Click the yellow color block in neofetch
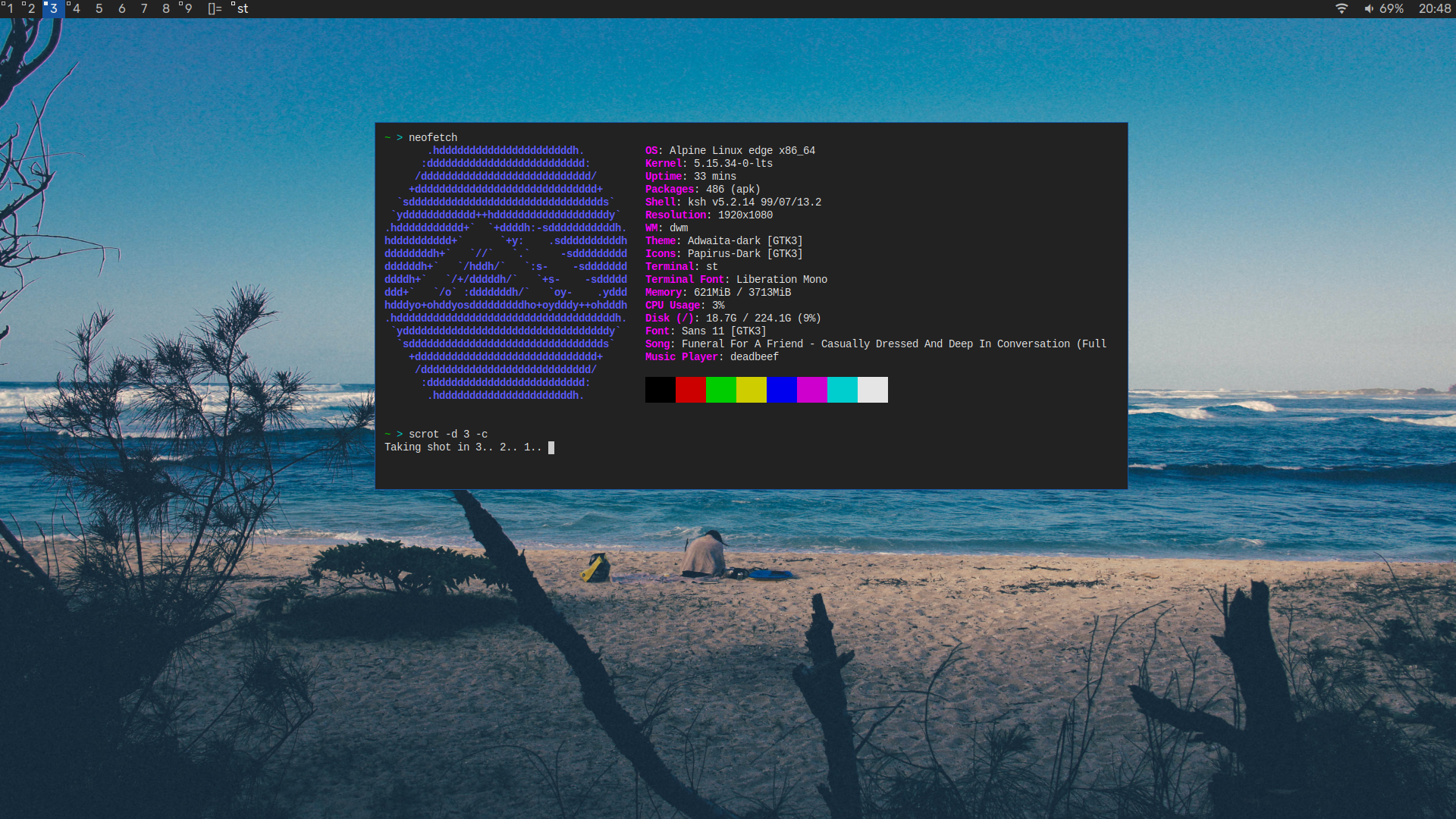The width and height of the screenshot is (1456, 819). [x=751, y=390]
